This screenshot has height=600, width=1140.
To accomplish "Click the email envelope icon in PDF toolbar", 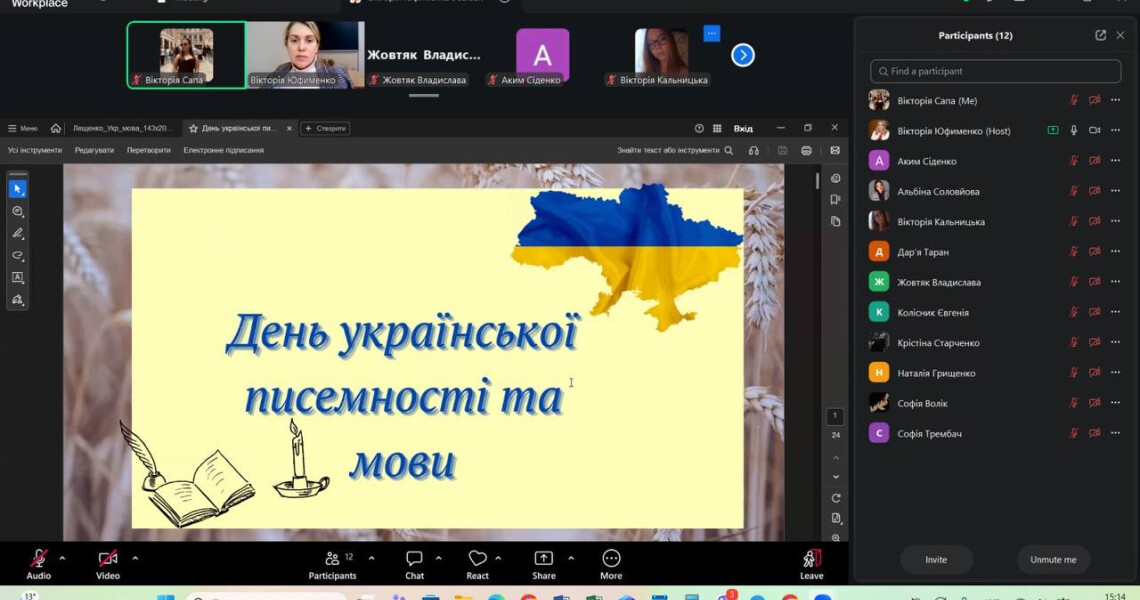I will pyautogui.click(x=835, y=151).
